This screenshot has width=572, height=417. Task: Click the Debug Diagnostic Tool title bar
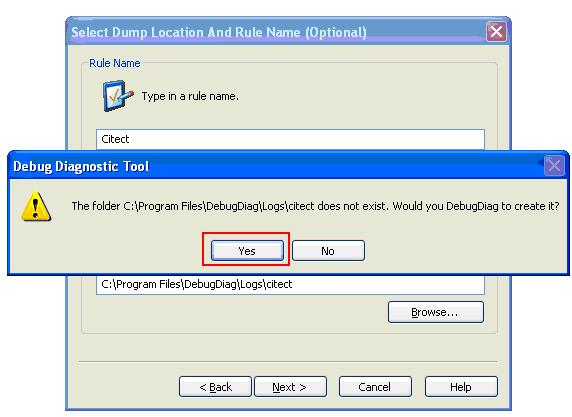click(x=274, y=166)
